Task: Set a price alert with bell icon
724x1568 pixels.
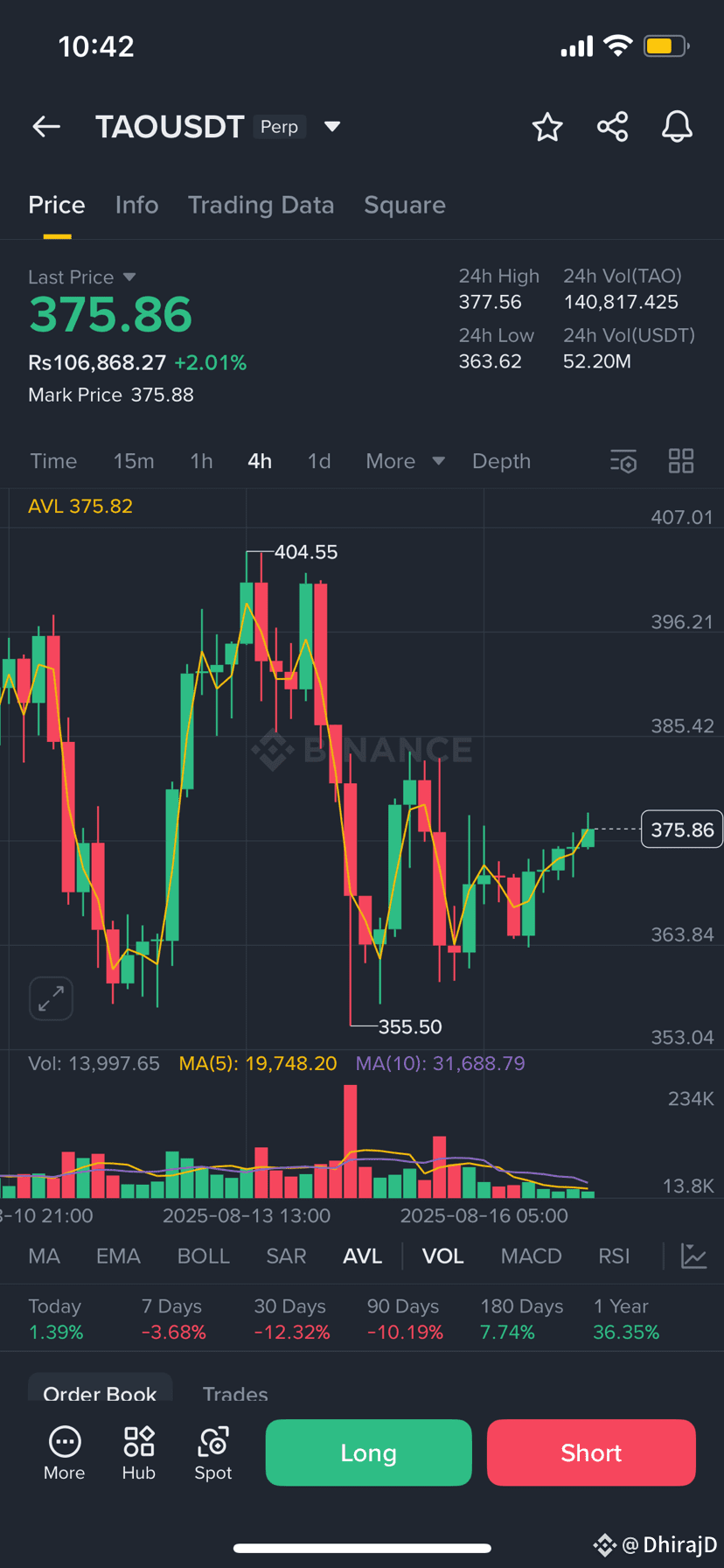Action: pyautogui.click(x=677, y=127)
